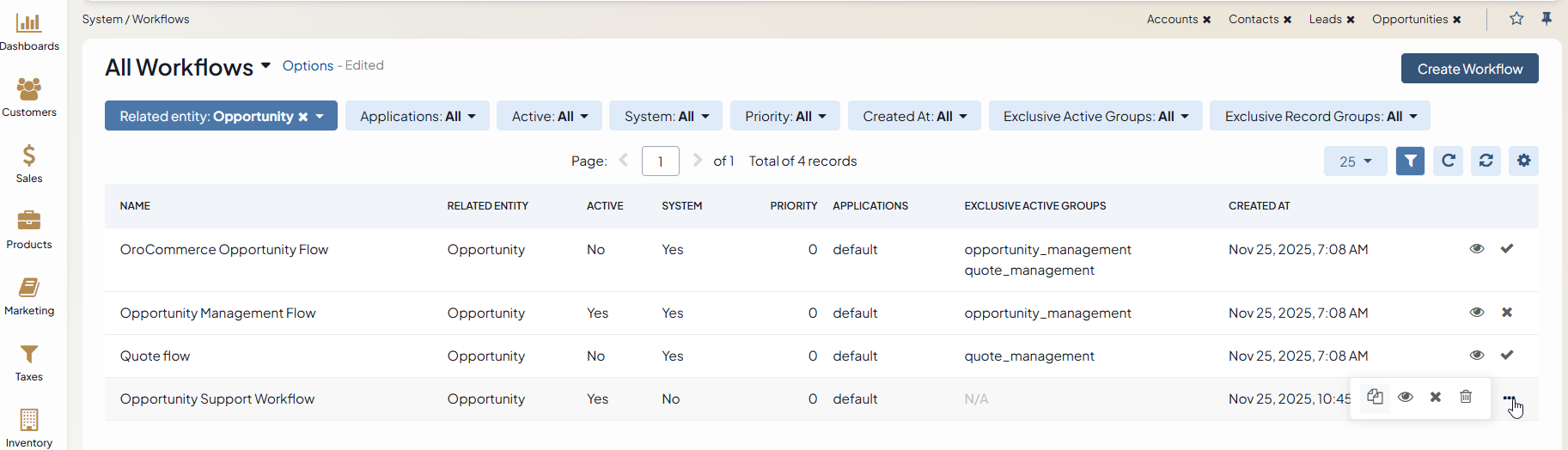Toggle the filter funnel button

(x=1410, y=161)
